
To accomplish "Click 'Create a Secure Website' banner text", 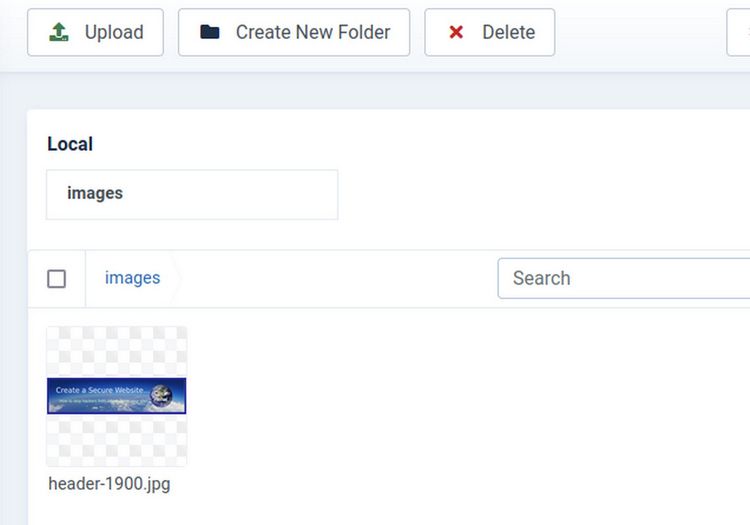I will point(100,389).
